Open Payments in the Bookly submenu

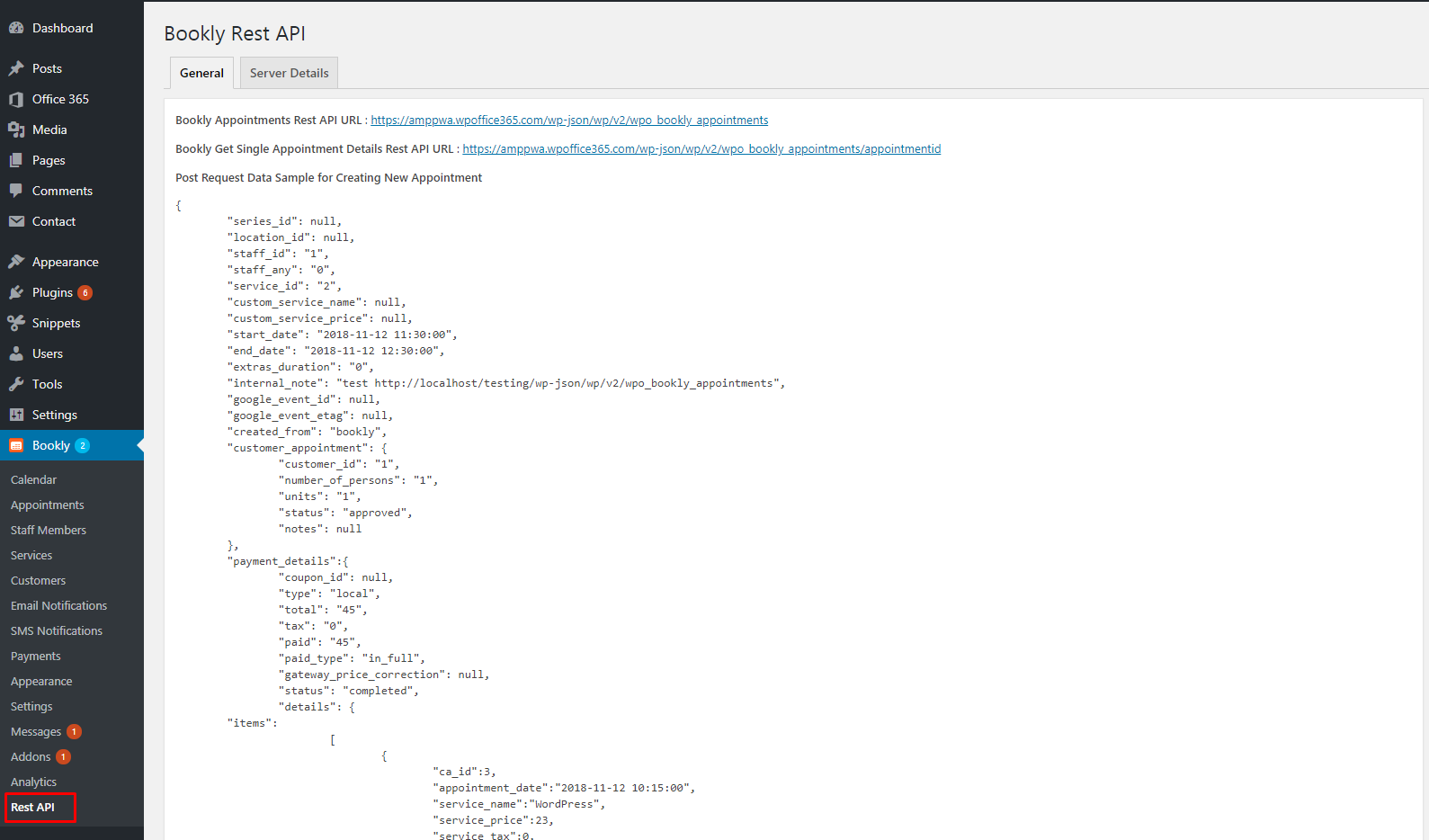click(36, 657)
